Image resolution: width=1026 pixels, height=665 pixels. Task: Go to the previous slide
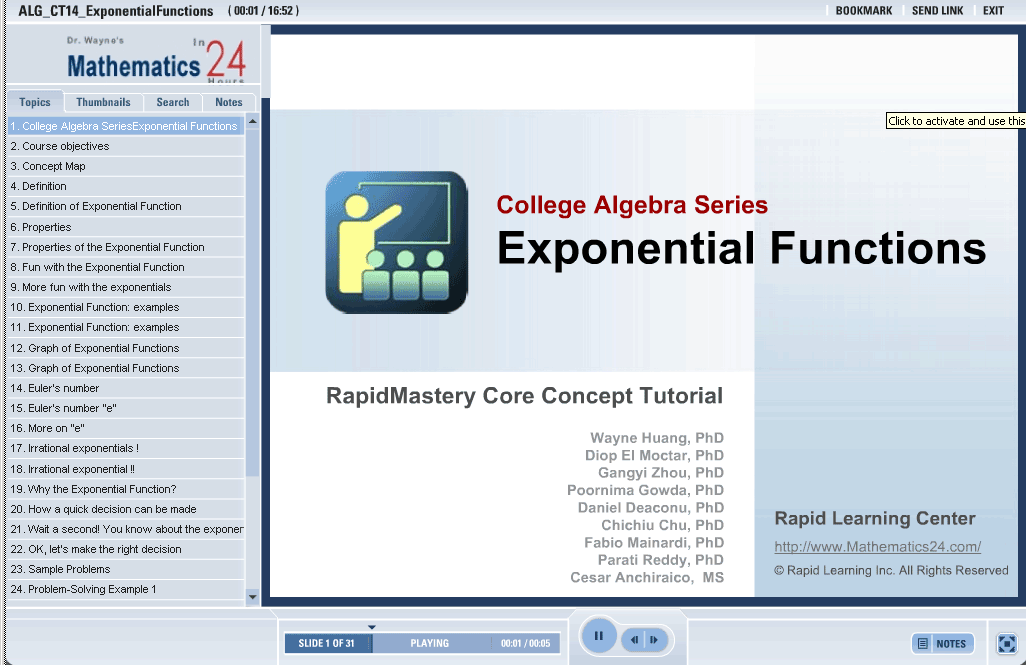(x=634, y=640)
